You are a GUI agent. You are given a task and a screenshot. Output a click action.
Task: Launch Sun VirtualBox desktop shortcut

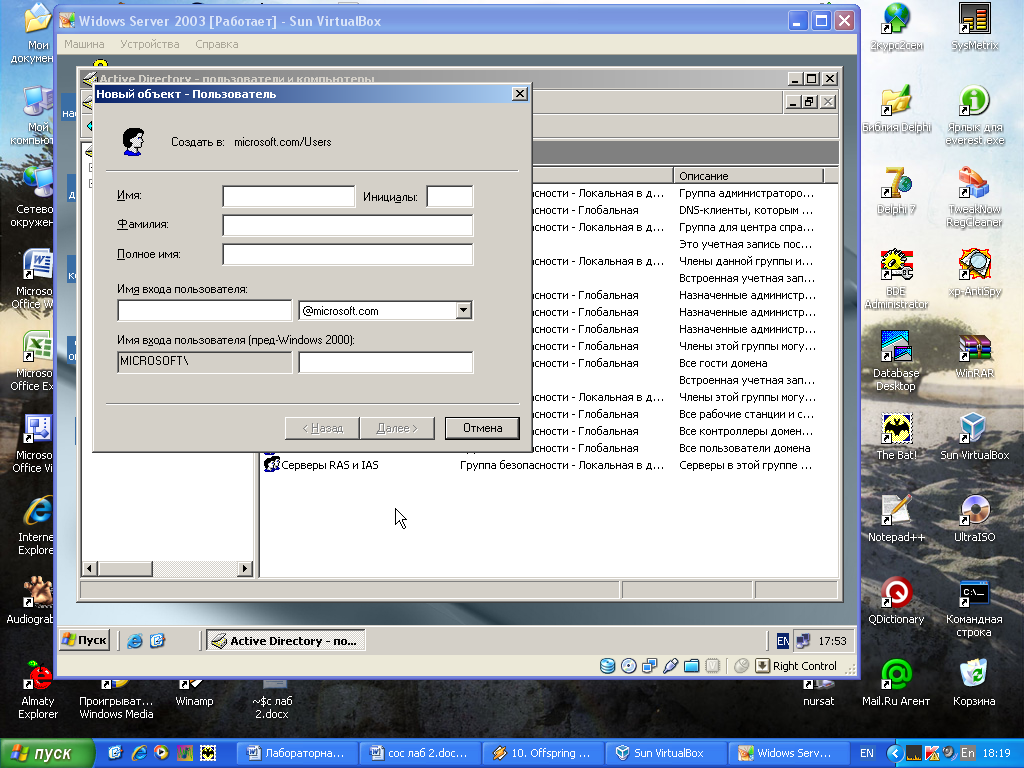(x=974, y=436)
